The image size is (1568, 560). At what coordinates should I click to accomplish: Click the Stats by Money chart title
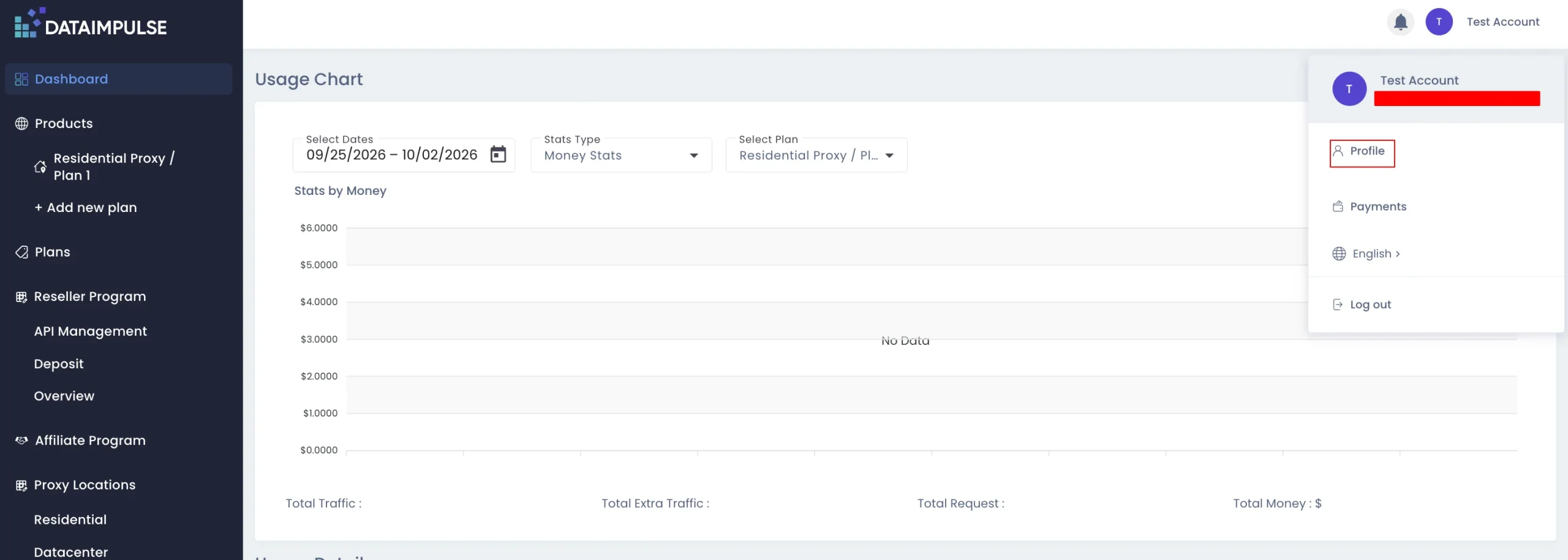[341, 191]
